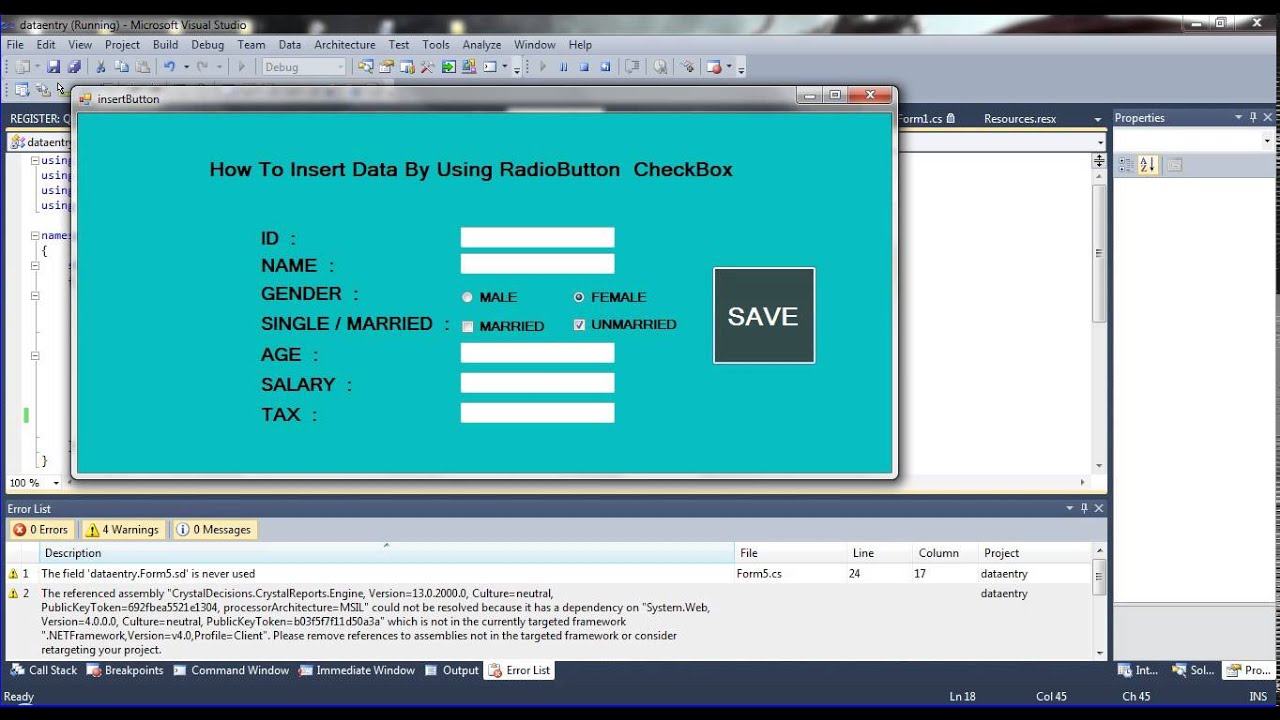Image resolution: width=1280 pixels, height=720 pixels.
Task: Click the Save All toolbar icon
Action: (x=74, y=67)
